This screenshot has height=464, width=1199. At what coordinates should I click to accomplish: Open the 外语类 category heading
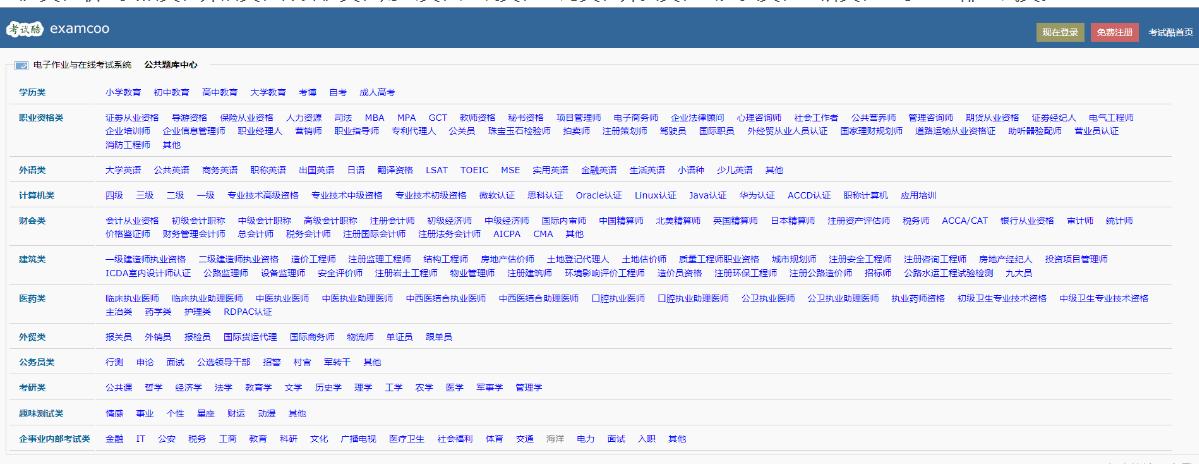(x=32, y=170)
